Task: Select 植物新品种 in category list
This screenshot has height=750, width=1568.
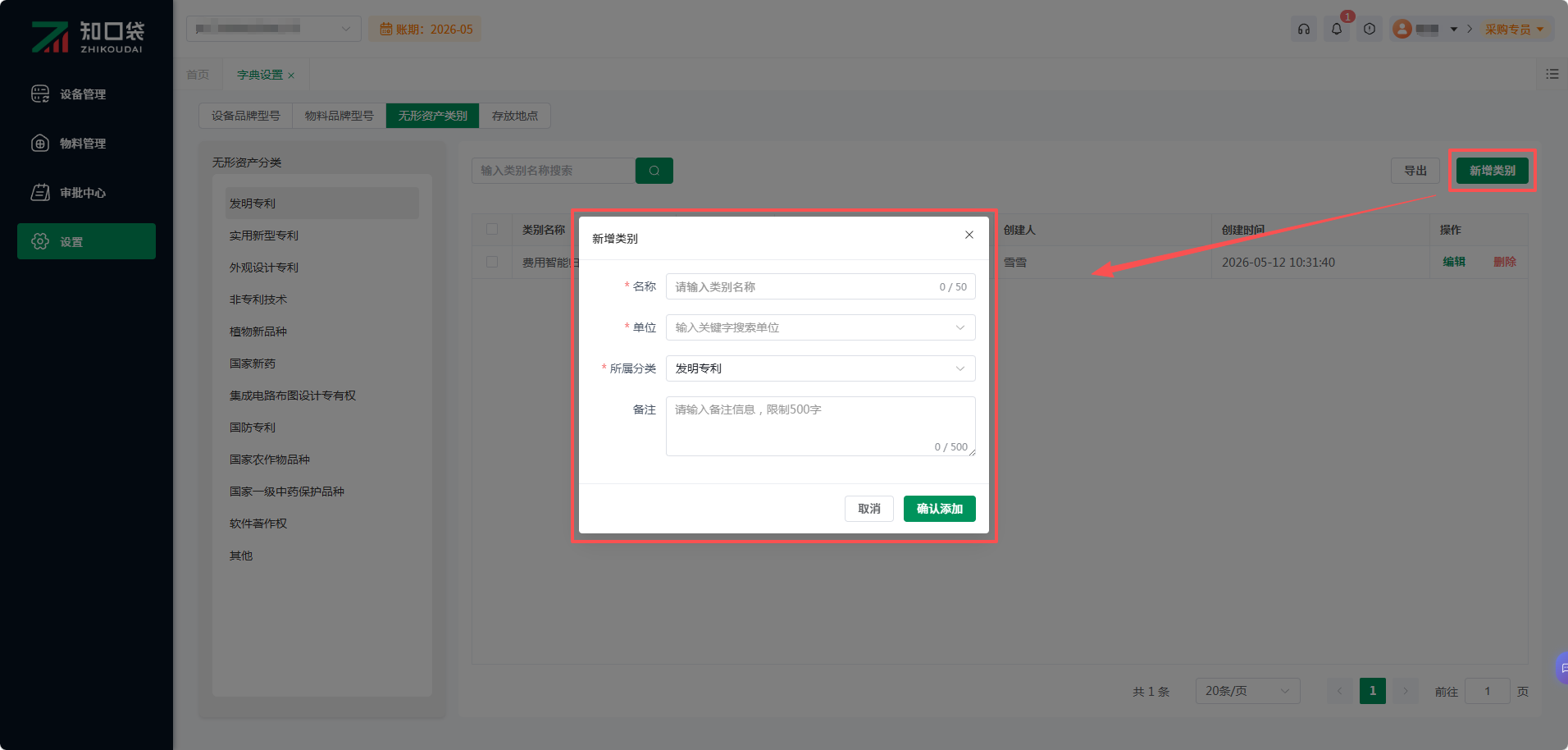Action: (x=321, y=332)
